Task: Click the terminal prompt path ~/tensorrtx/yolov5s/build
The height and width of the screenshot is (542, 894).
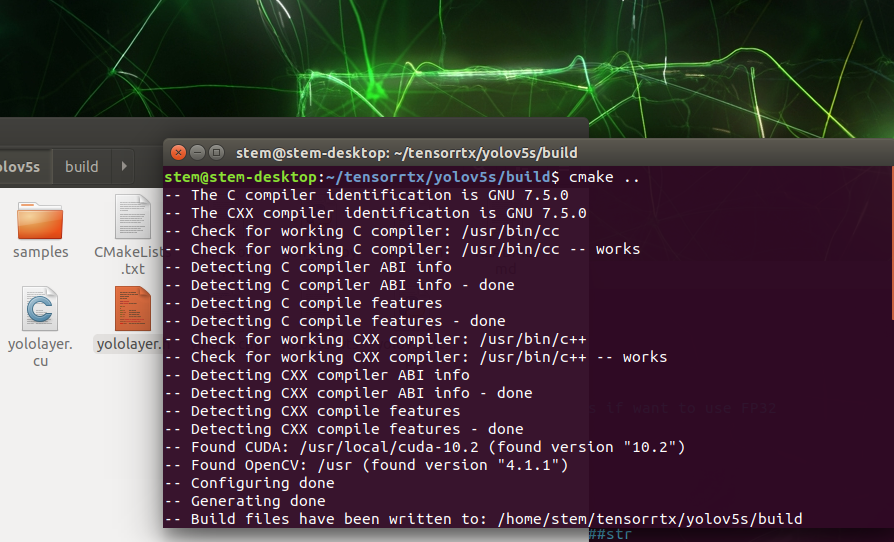Action: [x=438, y=177]
